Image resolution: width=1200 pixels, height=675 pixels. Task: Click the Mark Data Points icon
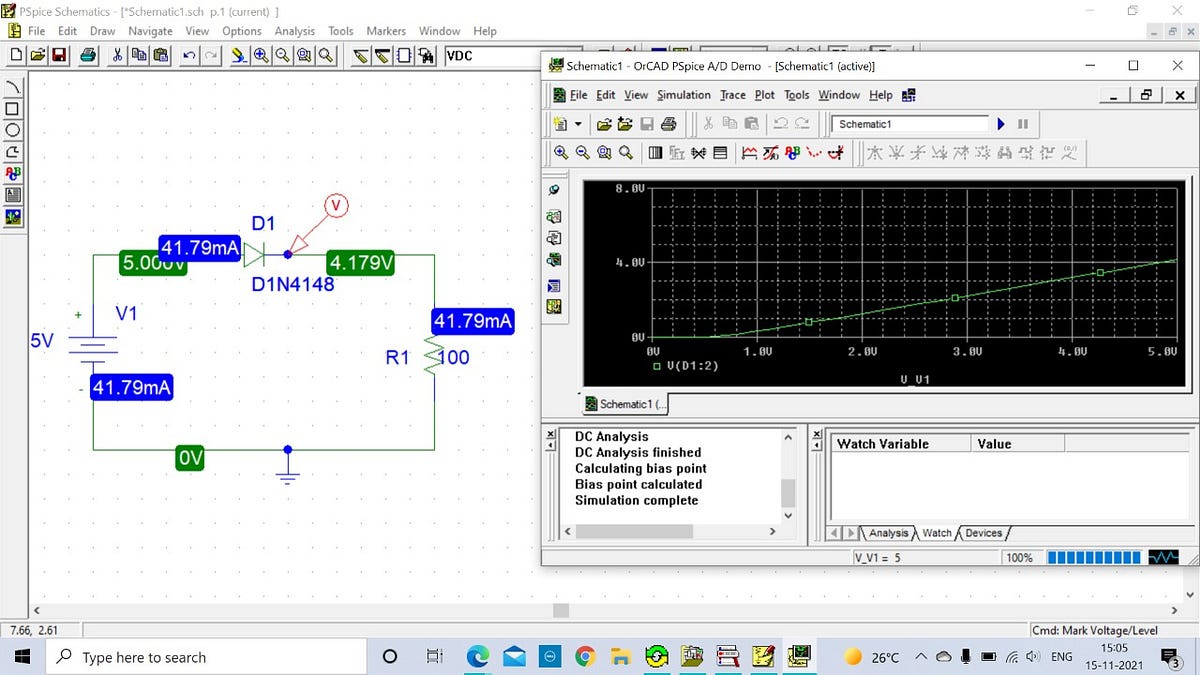(x=812, y=152)
